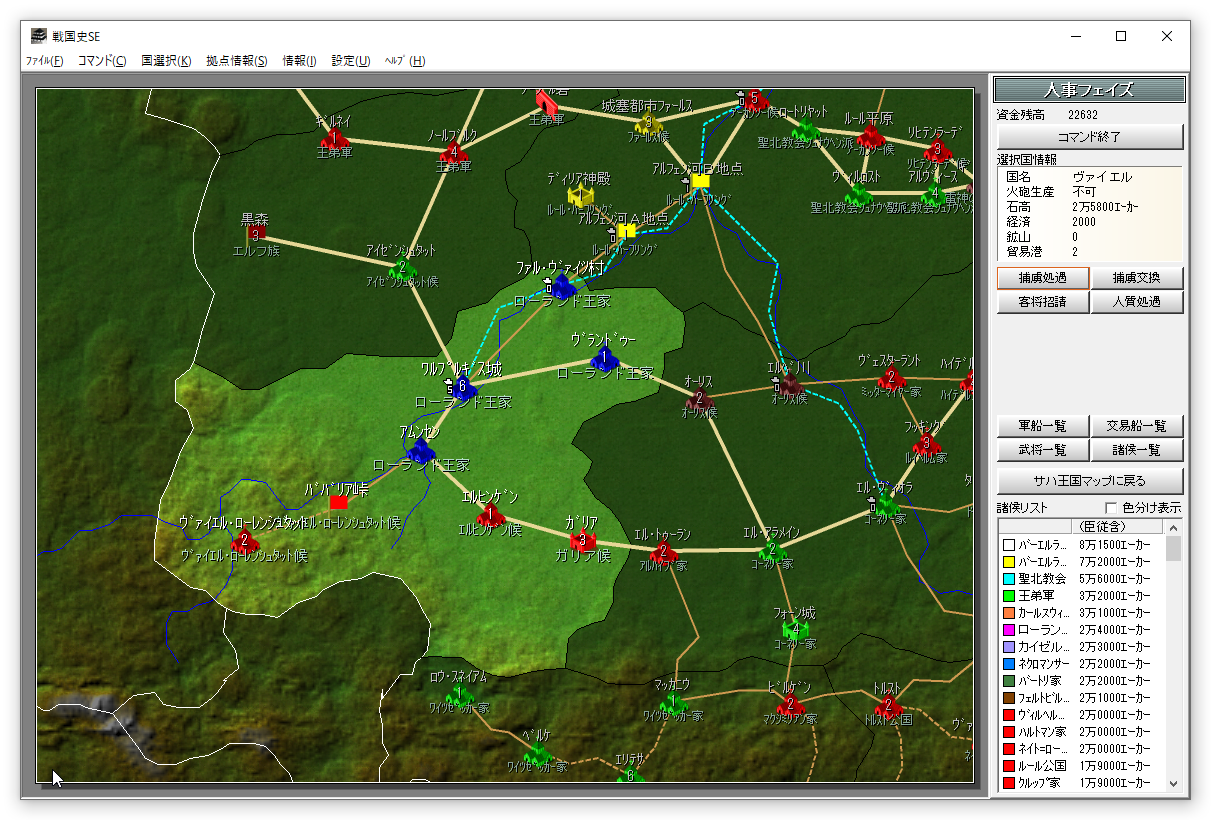The height and width of the screenshot is (820, 1211).
Task: Click the cyan 聖北教会 color swatch
Action: pyautogui.click(x=1008, y=579)
